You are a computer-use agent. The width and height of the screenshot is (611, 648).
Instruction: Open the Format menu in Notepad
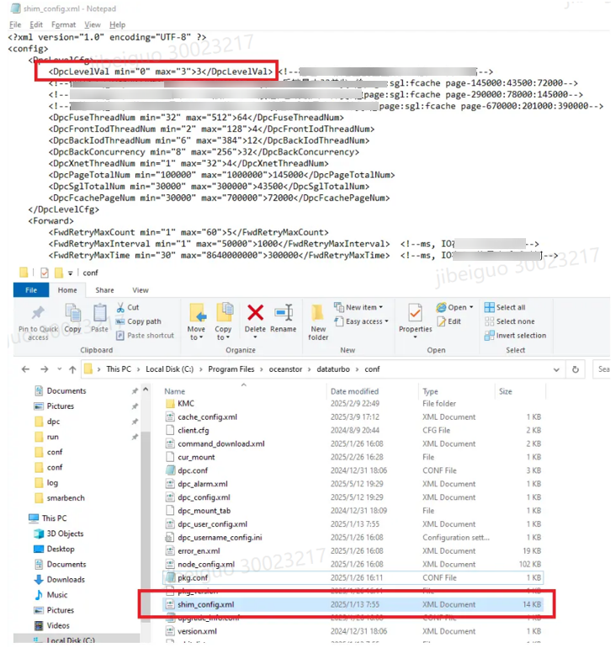[x=63, y=24]
